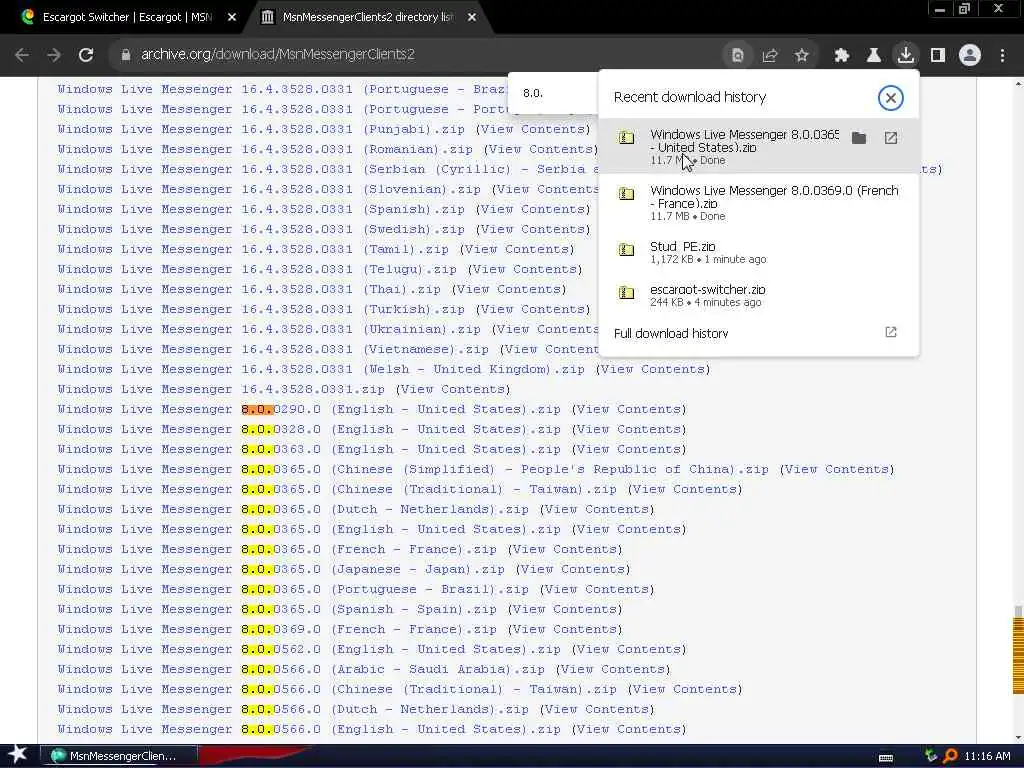Download 8.0.0365.0 English United States zip
The image size is (1024, 768).
(308, 530)
